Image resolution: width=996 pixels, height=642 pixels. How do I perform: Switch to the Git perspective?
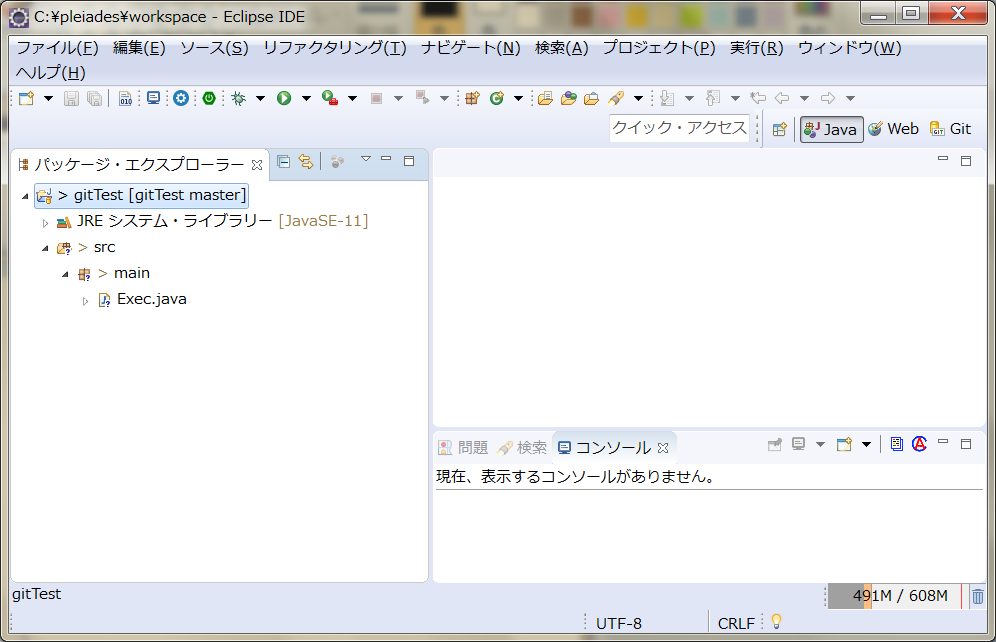pos(950,129)
